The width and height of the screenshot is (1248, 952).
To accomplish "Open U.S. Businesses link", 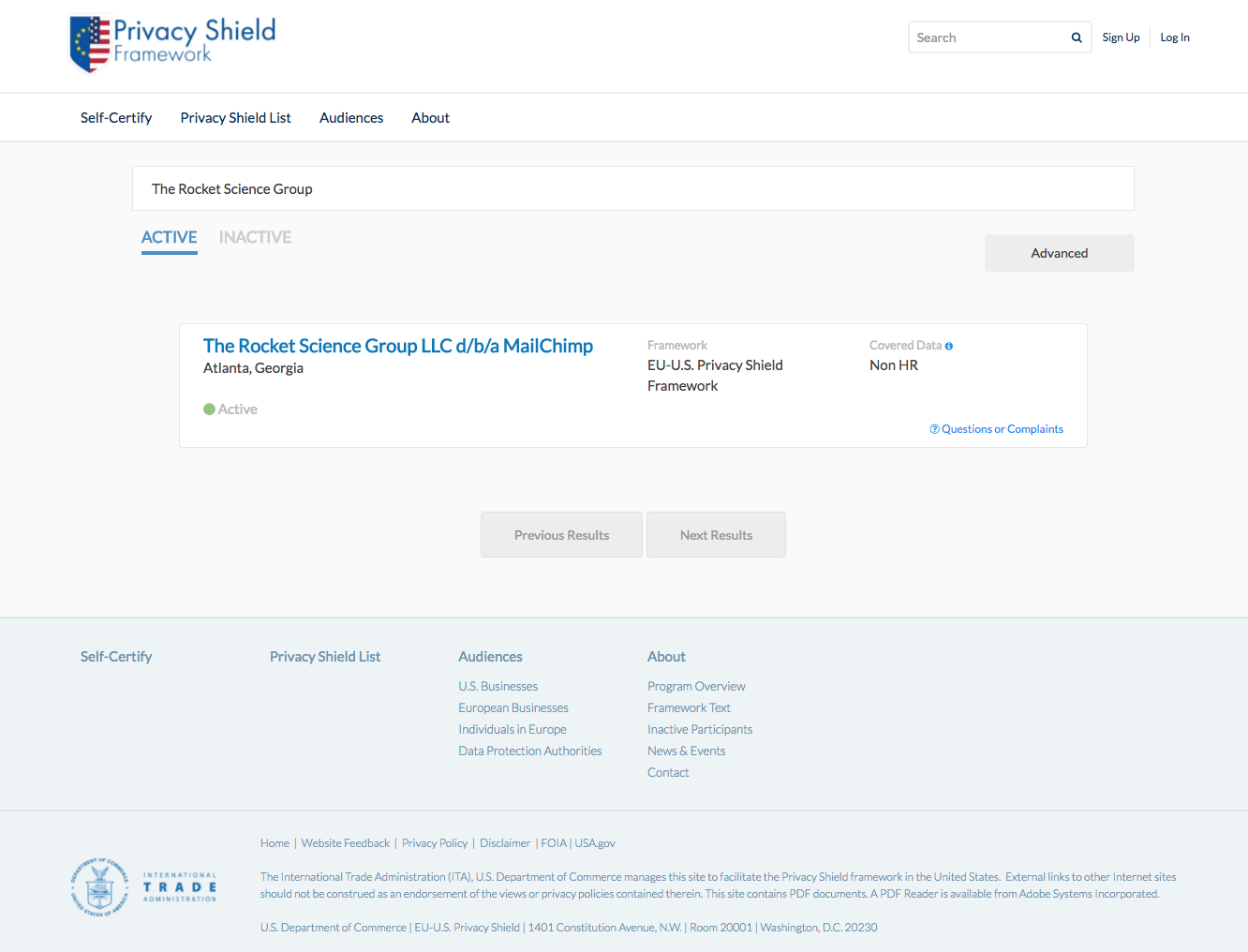I will (498, 687).
